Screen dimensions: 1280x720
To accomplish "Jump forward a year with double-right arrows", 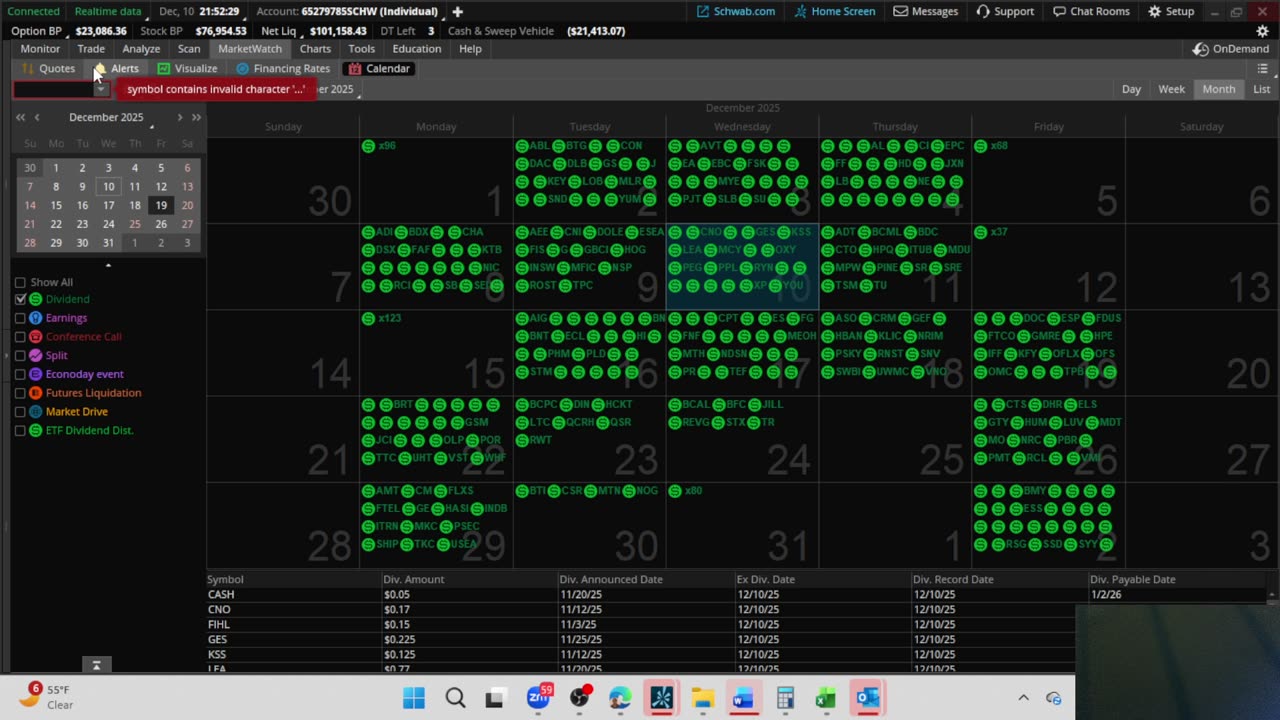I will click(196, 117).
